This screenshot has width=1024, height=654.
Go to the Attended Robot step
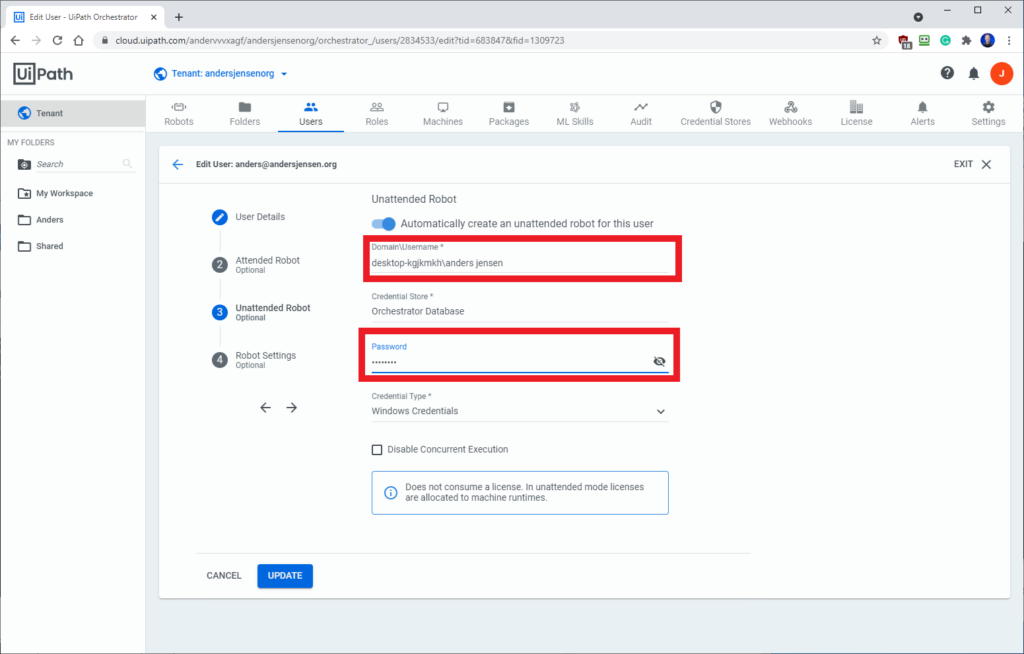pos(255,265)
